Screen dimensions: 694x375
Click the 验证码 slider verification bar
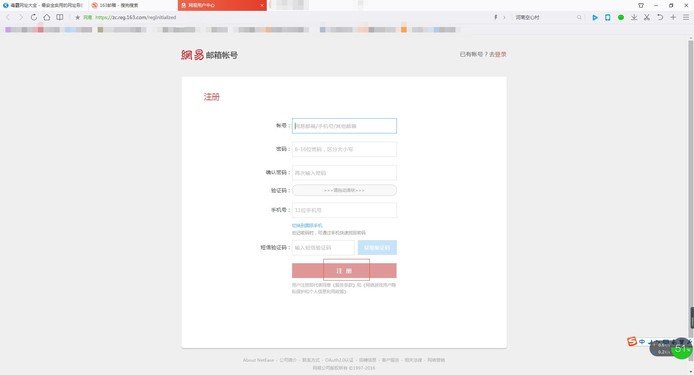coord(344,190)
